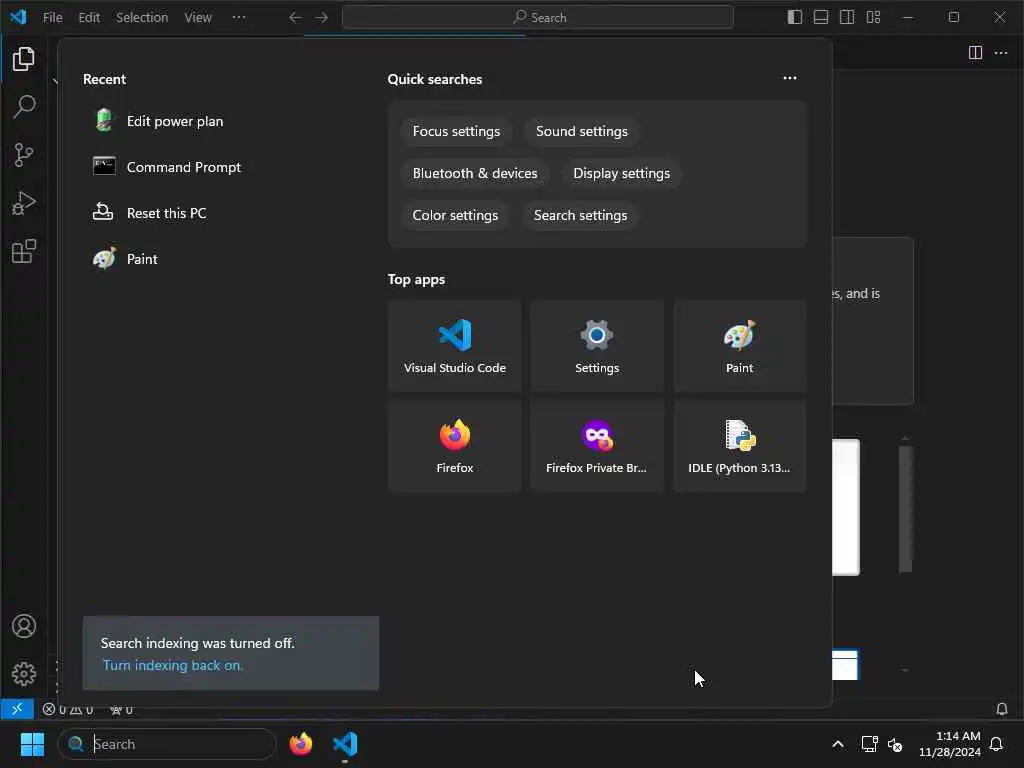Launch Paint from Top apps
The image size is (1024, 768).
739,346
